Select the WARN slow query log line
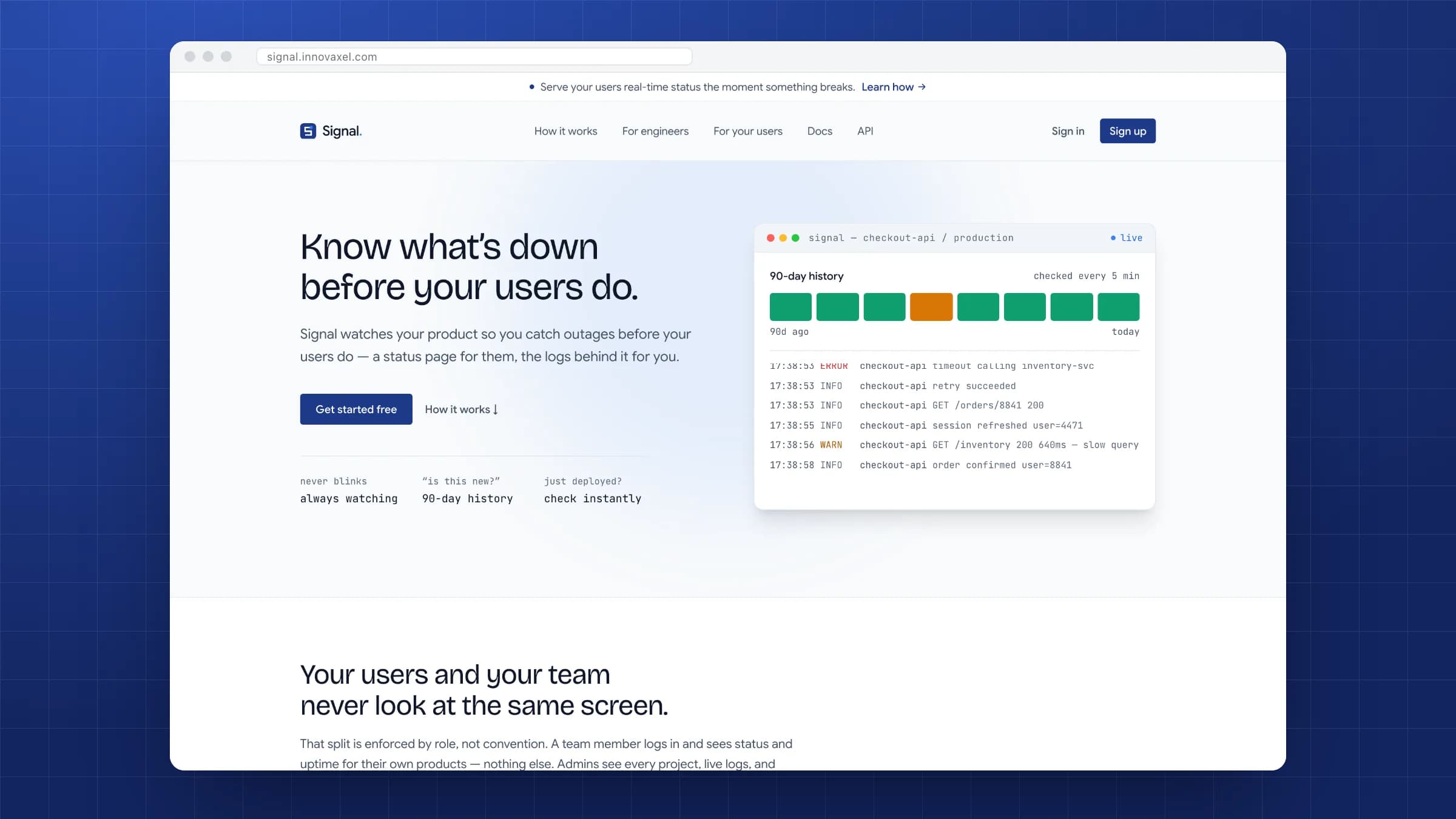Image resolution: width=1456 pixels, height=819 pixels. point(954,445)
